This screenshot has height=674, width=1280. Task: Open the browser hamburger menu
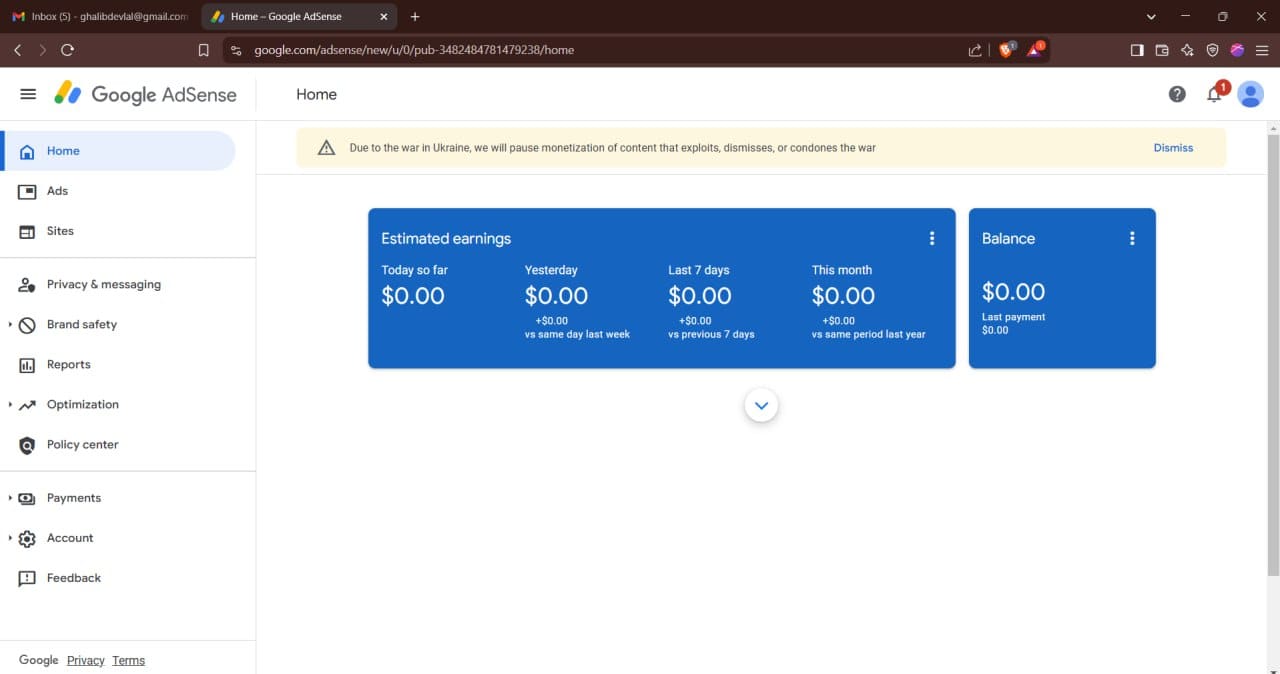point(1262,50)
